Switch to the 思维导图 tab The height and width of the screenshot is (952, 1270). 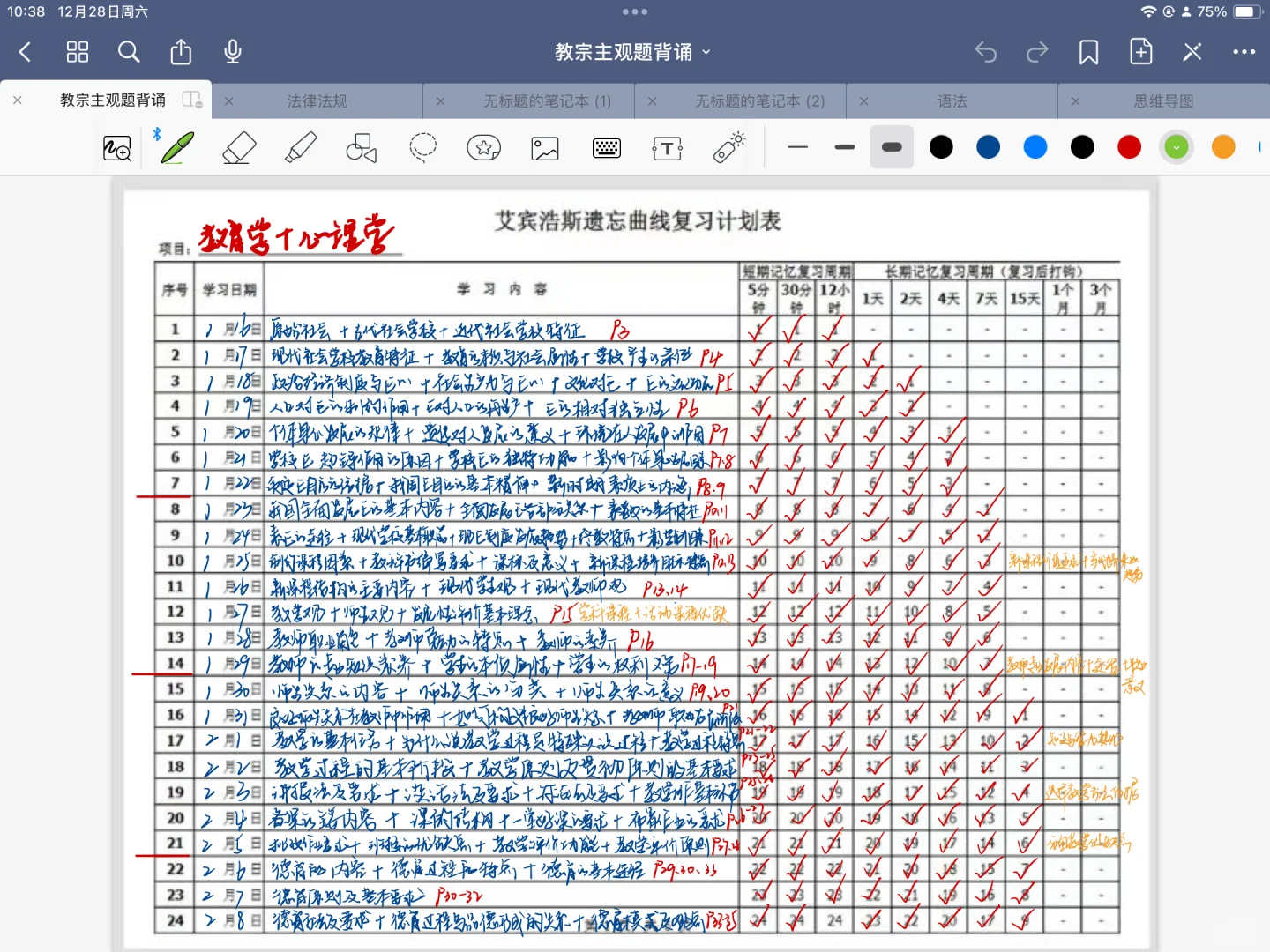coord(1163,100)
